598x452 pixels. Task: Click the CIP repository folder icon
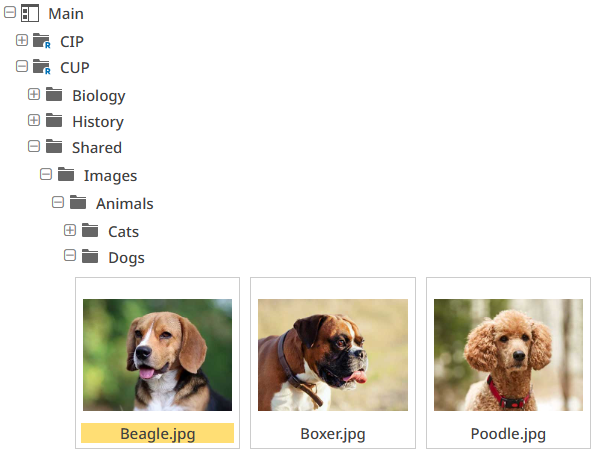[x=42, y=40]
